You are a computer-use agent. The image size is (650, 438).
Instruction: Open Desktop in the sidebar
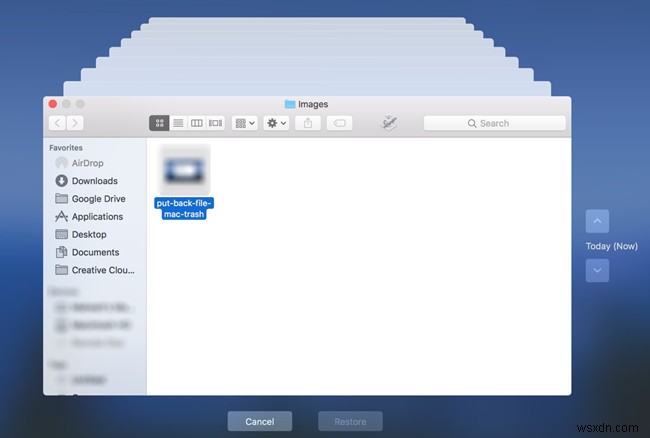pos(81,234)
